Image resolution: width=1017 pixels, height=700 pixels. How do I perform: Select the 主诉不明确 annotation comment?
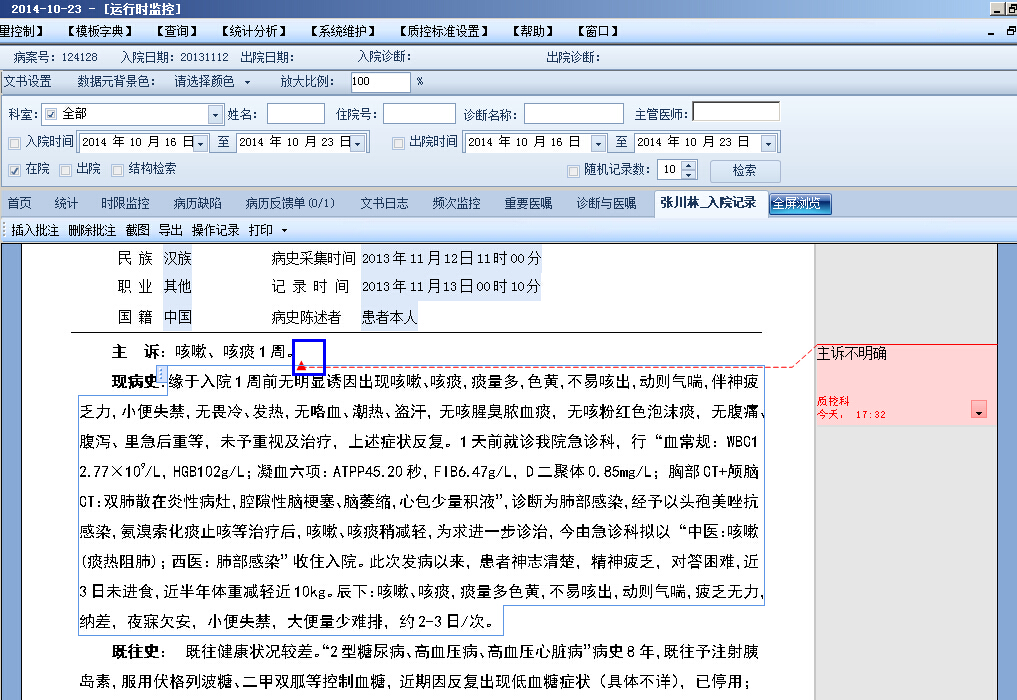click(x=851, y=354)
